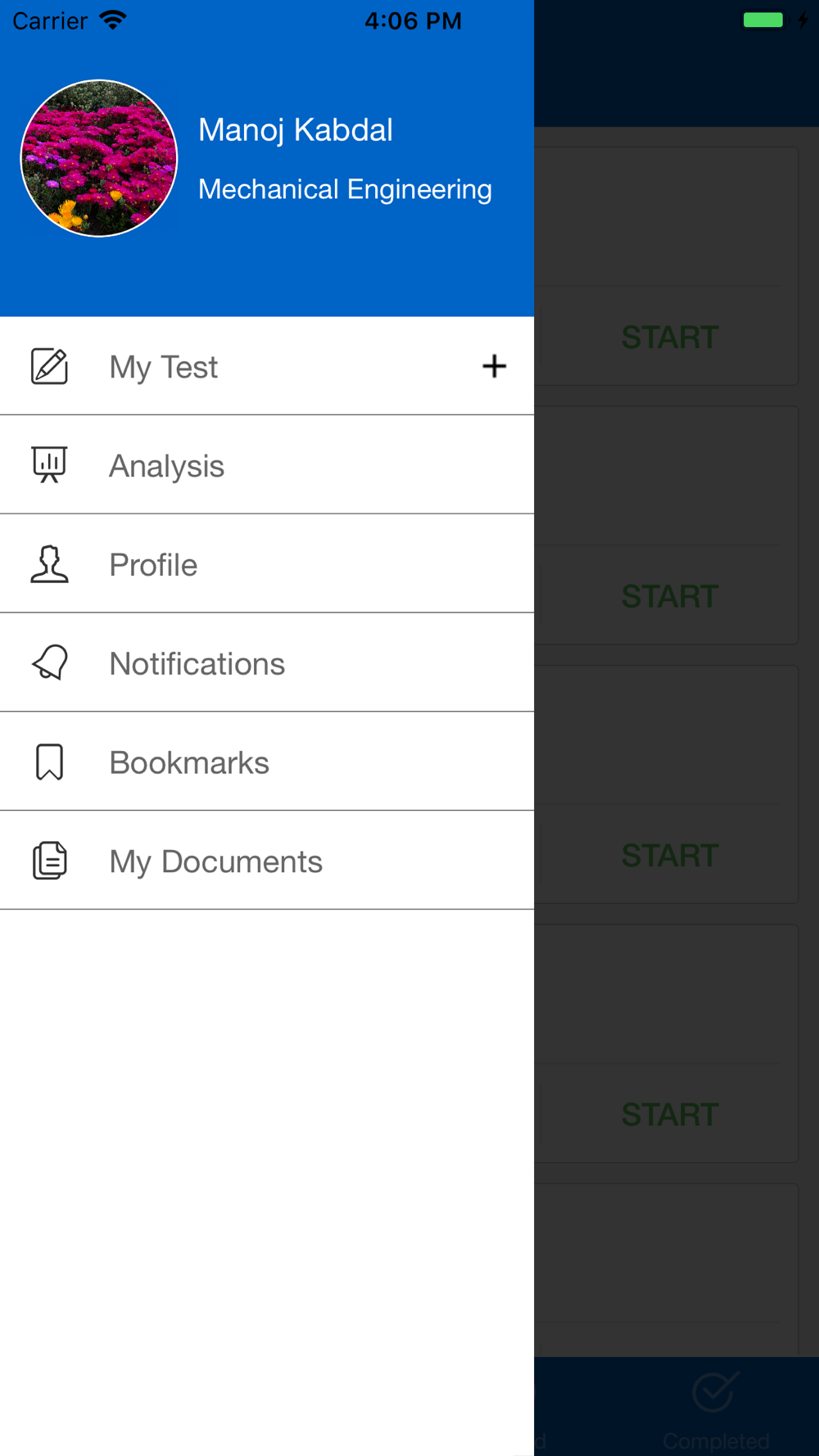Screen dimensions: 819x1456
Task: Tap the Bookmarks ribbon icon
Action: [49, 762]
